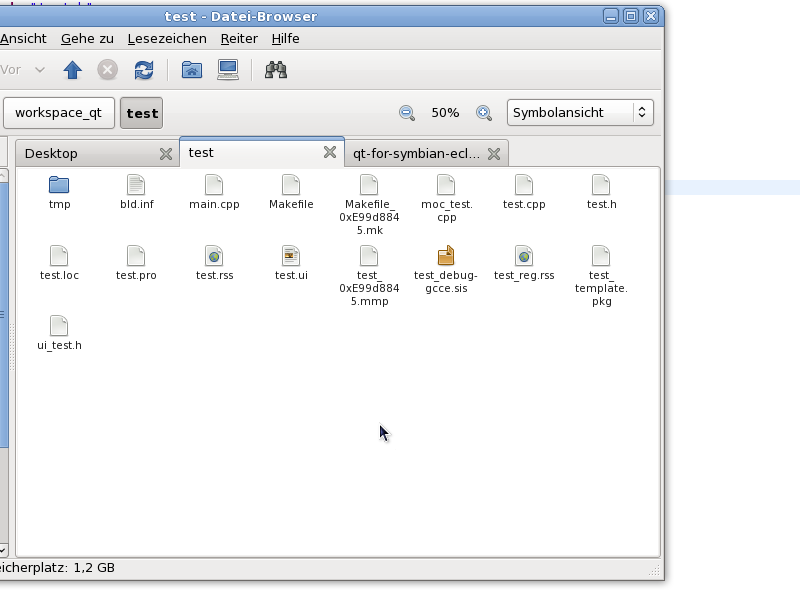Open the Gehe zu menu
800x600 pixels.
tap(87, 39)
